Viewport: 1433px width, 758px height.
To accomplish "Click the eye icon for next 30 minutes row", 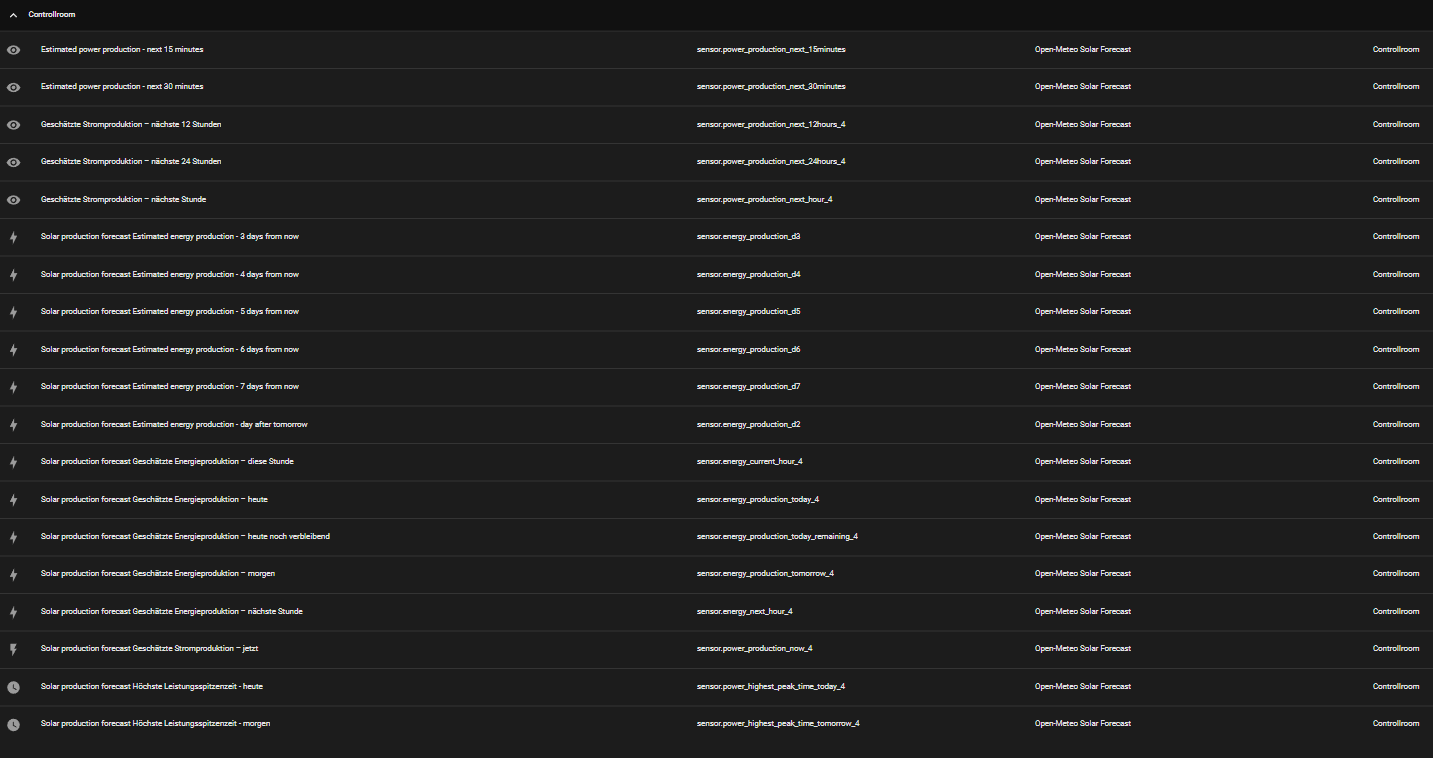I will [x=13, y=87].
